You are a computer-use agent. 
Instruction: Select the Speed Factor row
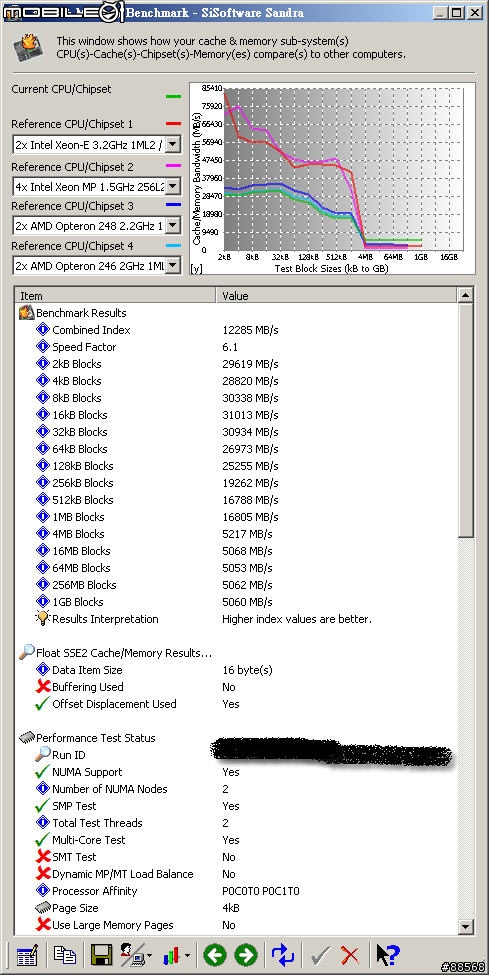(x=236, y=347)
